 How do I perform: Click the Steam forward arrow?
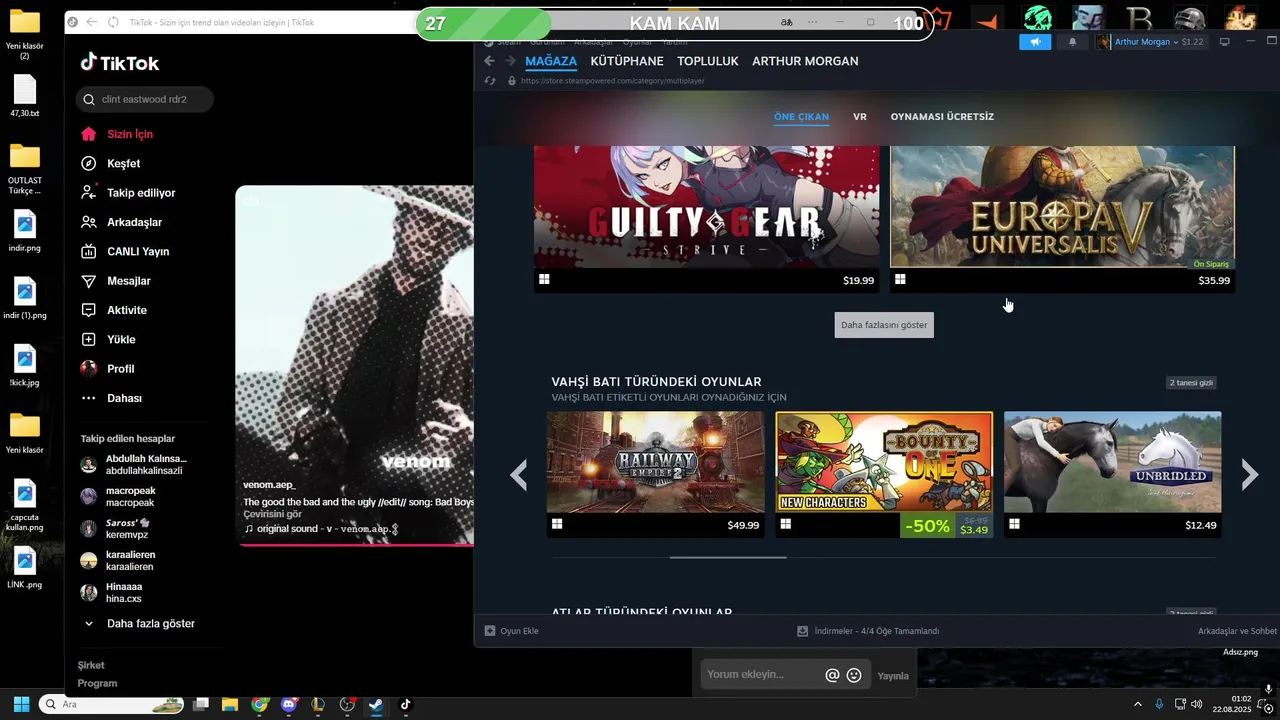click(510, 61)
